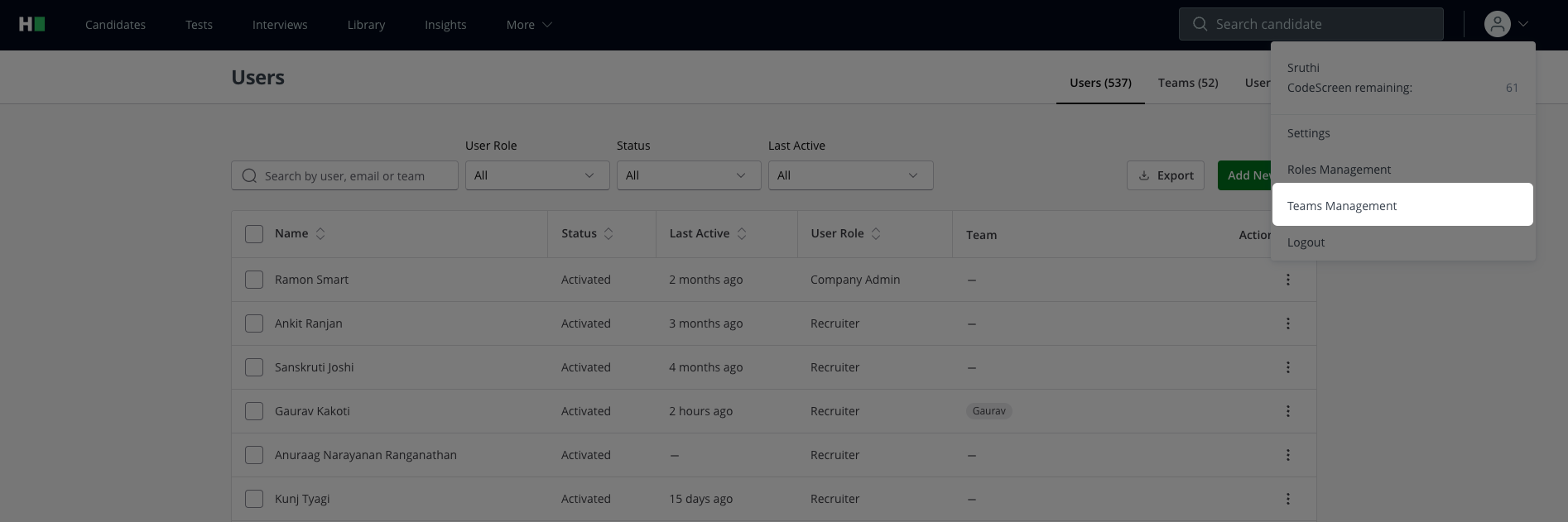Open actions menu for Ankit Ranjan
This screenshot has height=522, width=1568.
pos(1287,323)
